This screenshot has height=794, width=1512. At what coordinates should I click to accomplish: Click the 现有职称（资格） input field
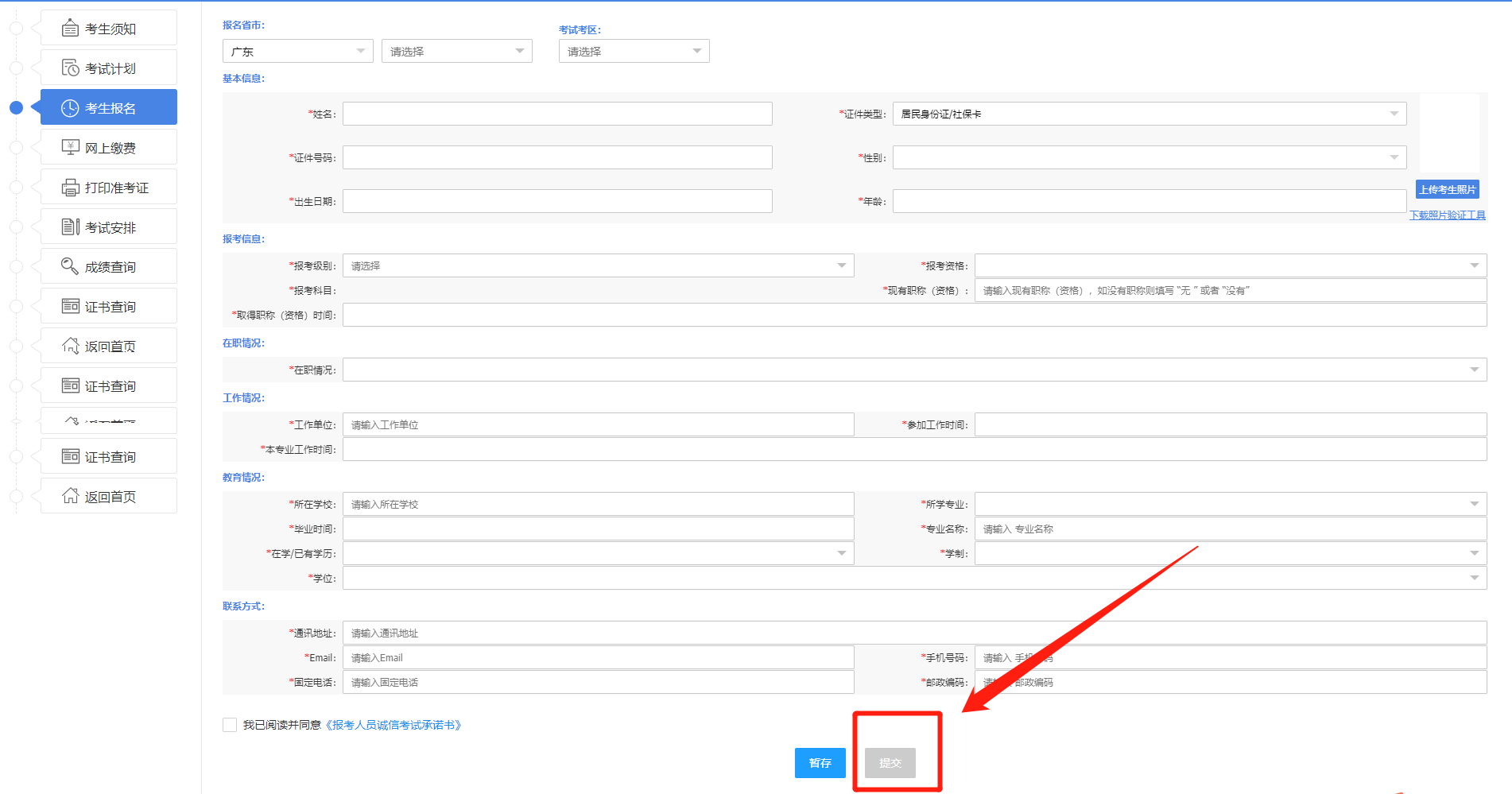tap(1231, 290)
